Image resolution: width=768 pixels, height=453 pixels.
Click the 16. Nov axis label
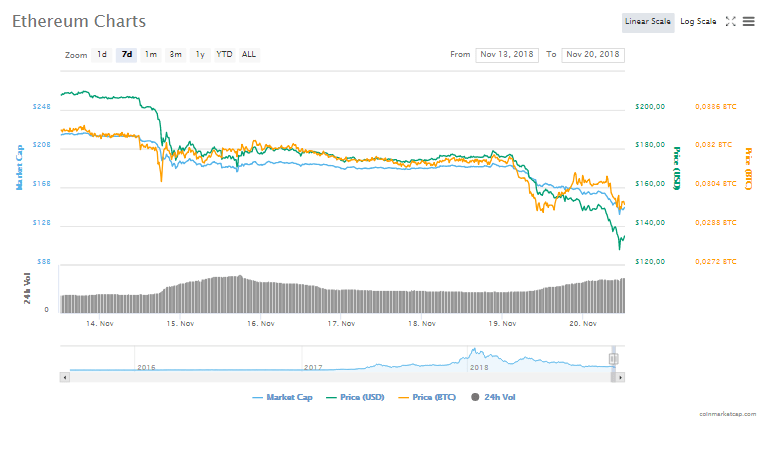click(261, 324)
